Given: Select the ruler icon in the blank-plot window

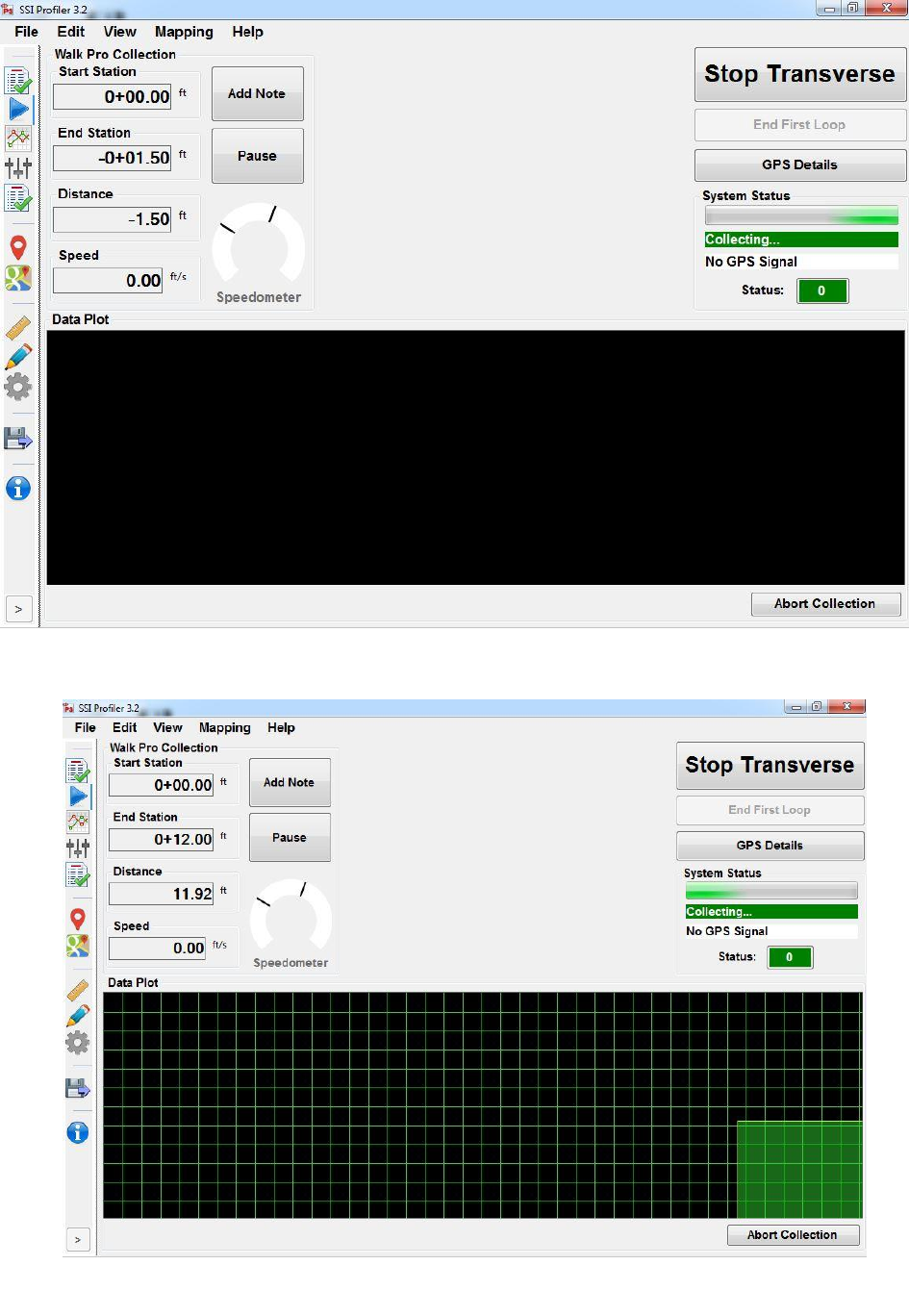Looking at the screenshot, I should click(x=18, y=328).
